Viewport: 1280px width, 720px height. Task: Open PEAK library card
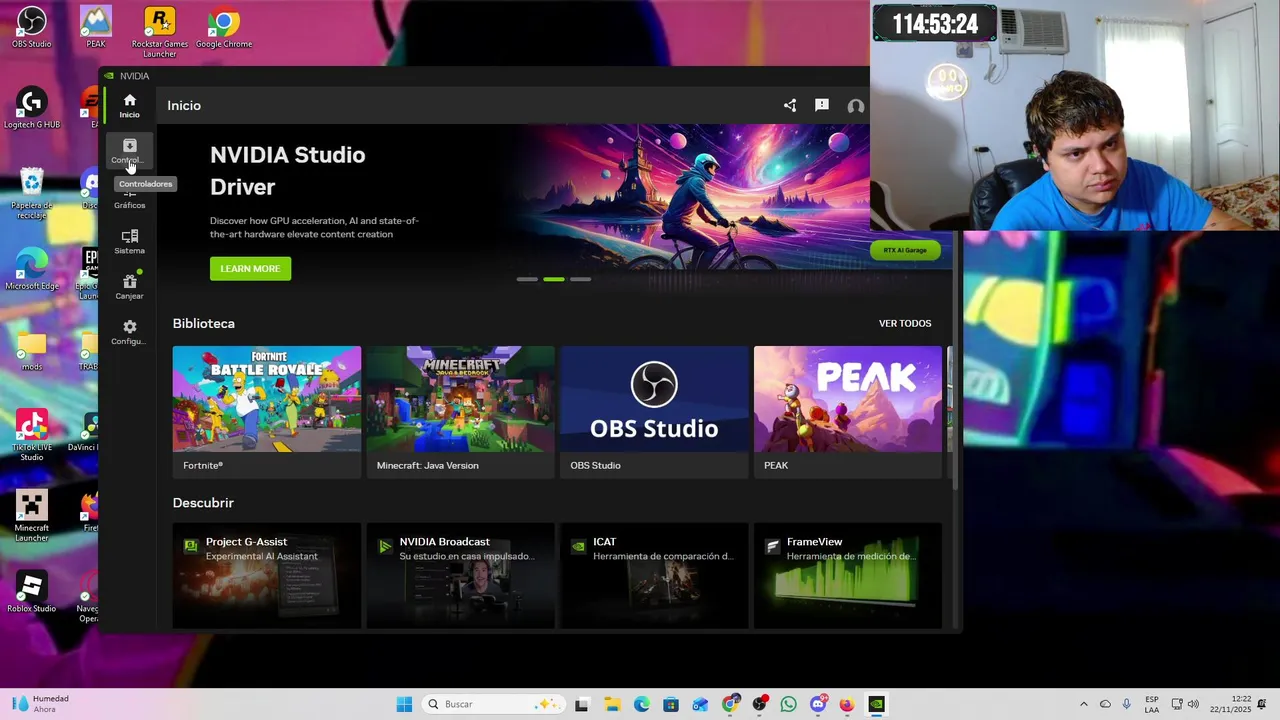[848, 412]
